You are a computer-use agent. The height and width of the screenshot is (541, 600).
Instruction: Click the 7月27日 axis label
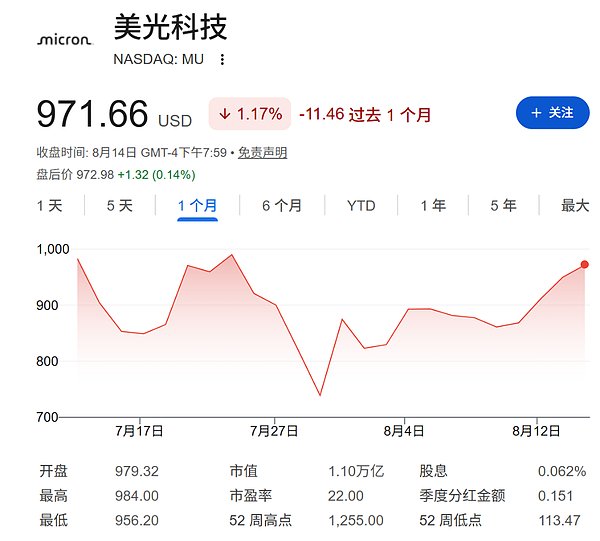click(274, 431)
